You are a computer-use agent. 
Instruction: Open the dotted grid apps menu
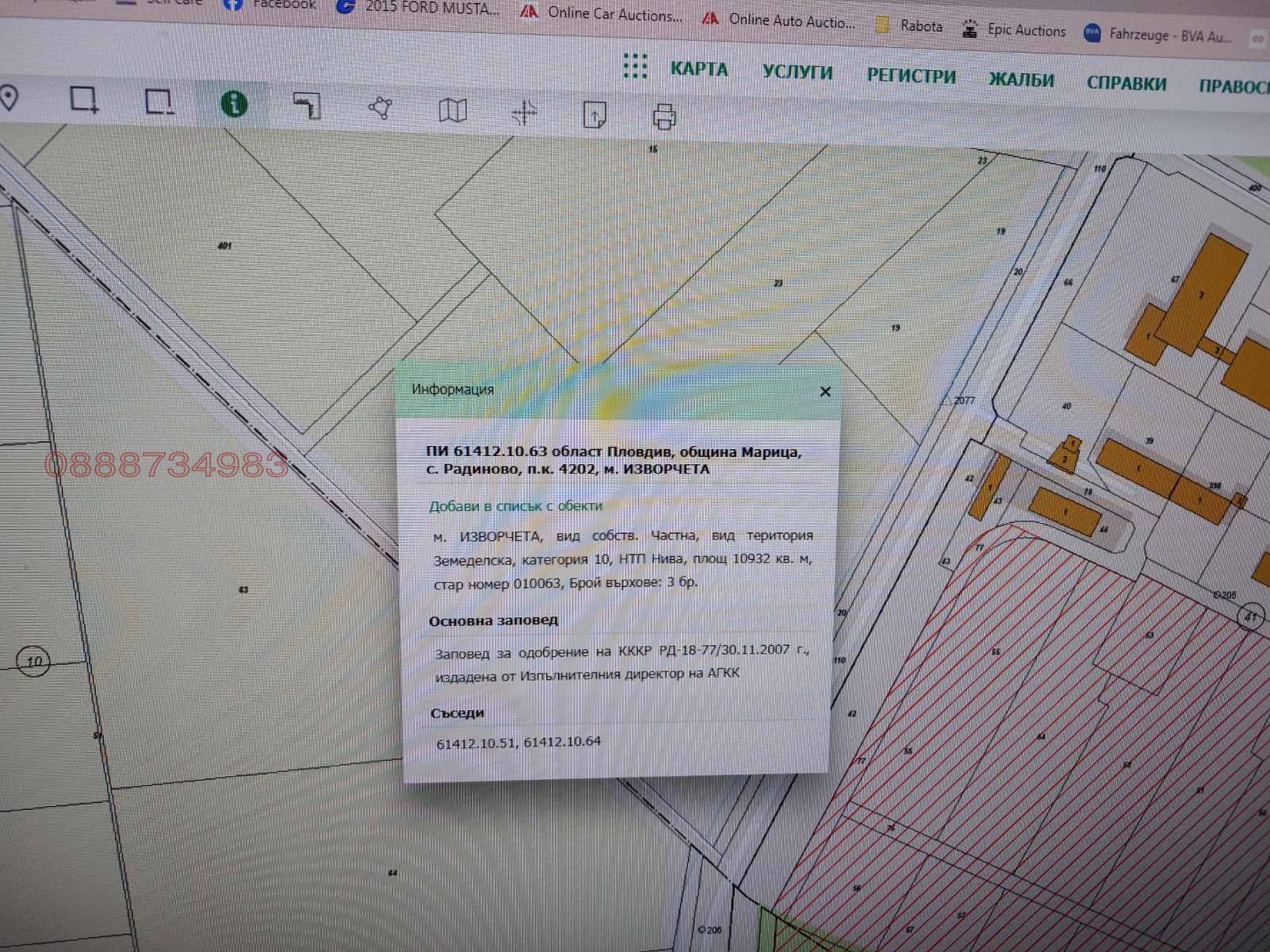(x=635, y=66)
